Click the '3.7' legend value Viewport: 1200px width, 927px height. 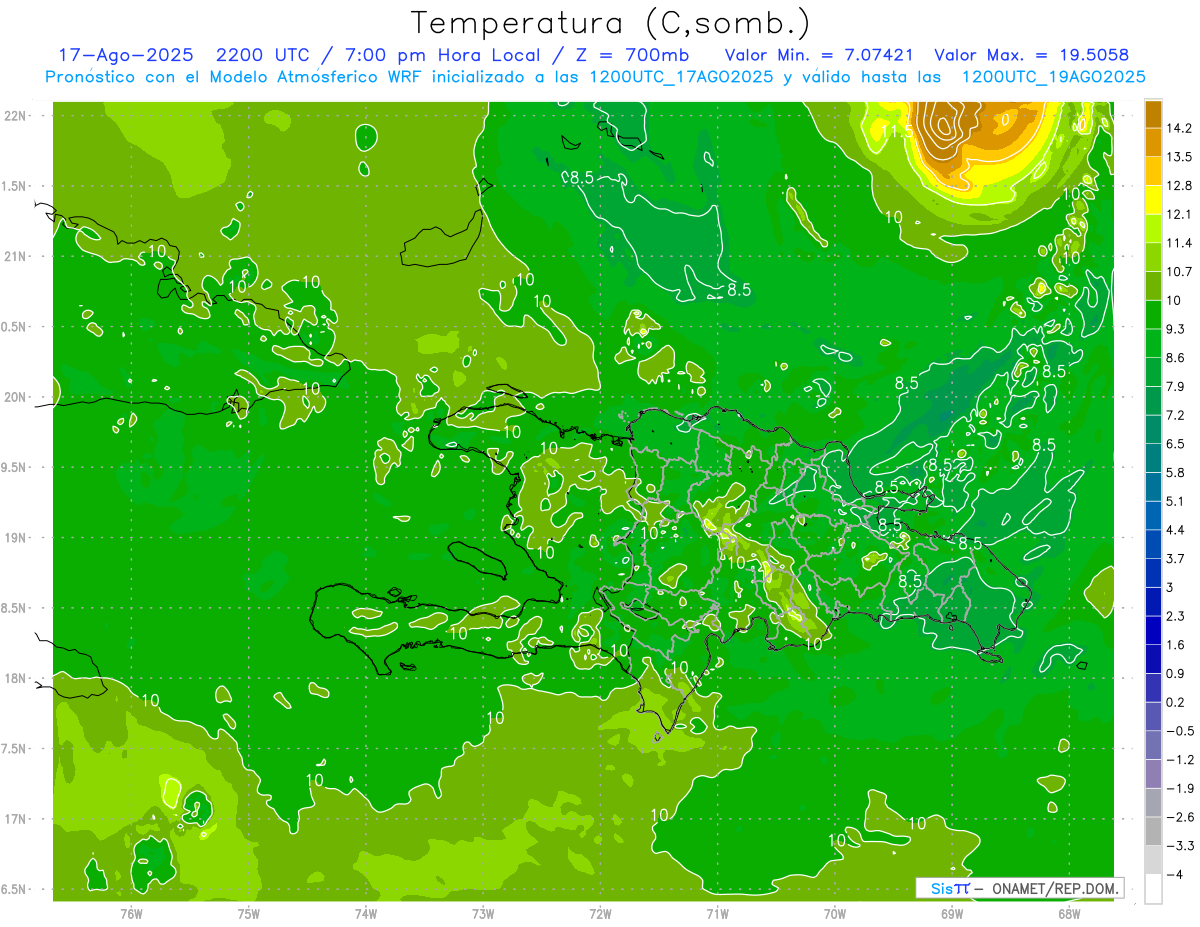pyautogui.click(x=1177, y=558)
